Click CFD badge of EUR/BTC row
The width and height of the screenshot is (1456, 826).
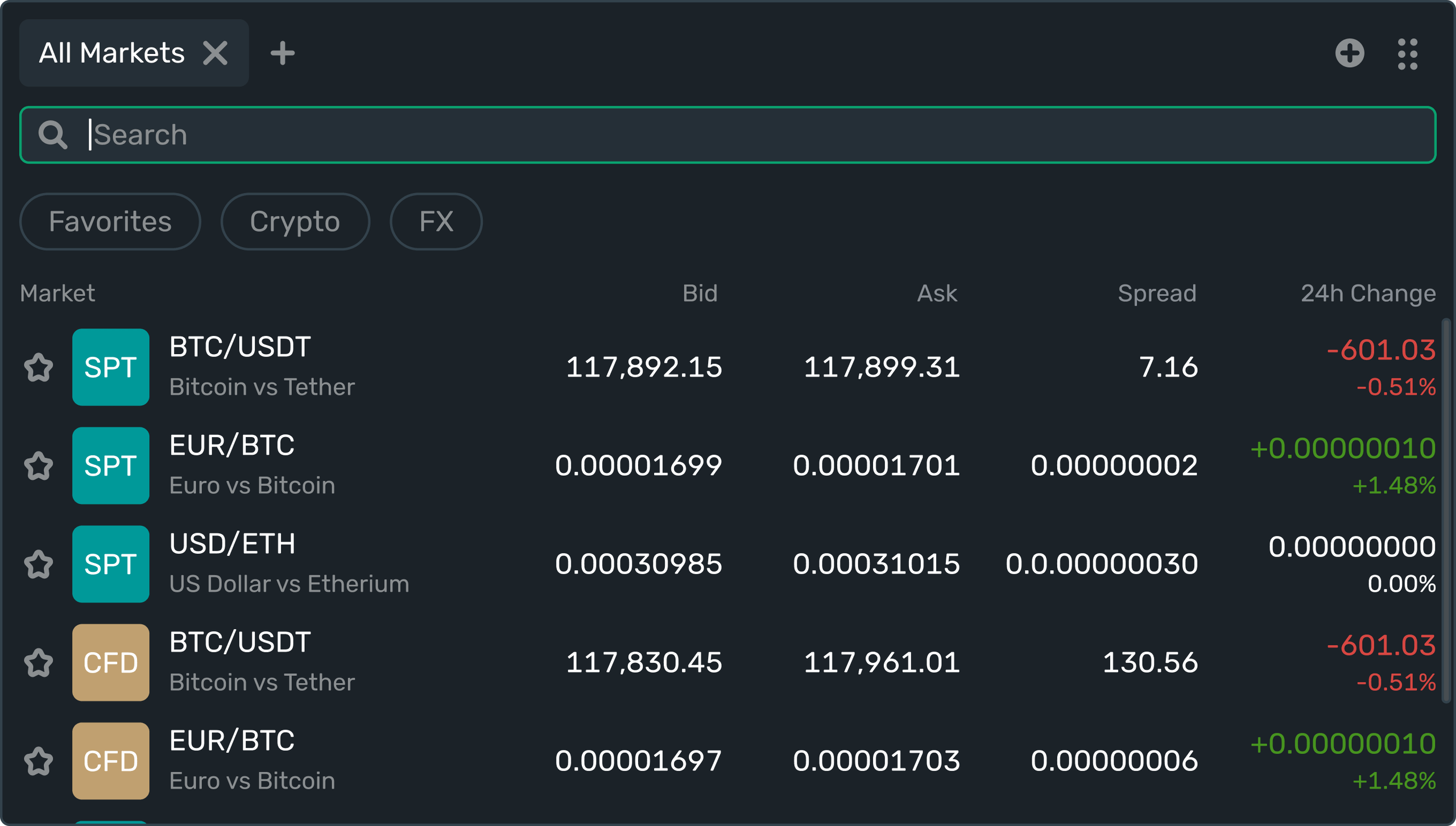point(111,761)
